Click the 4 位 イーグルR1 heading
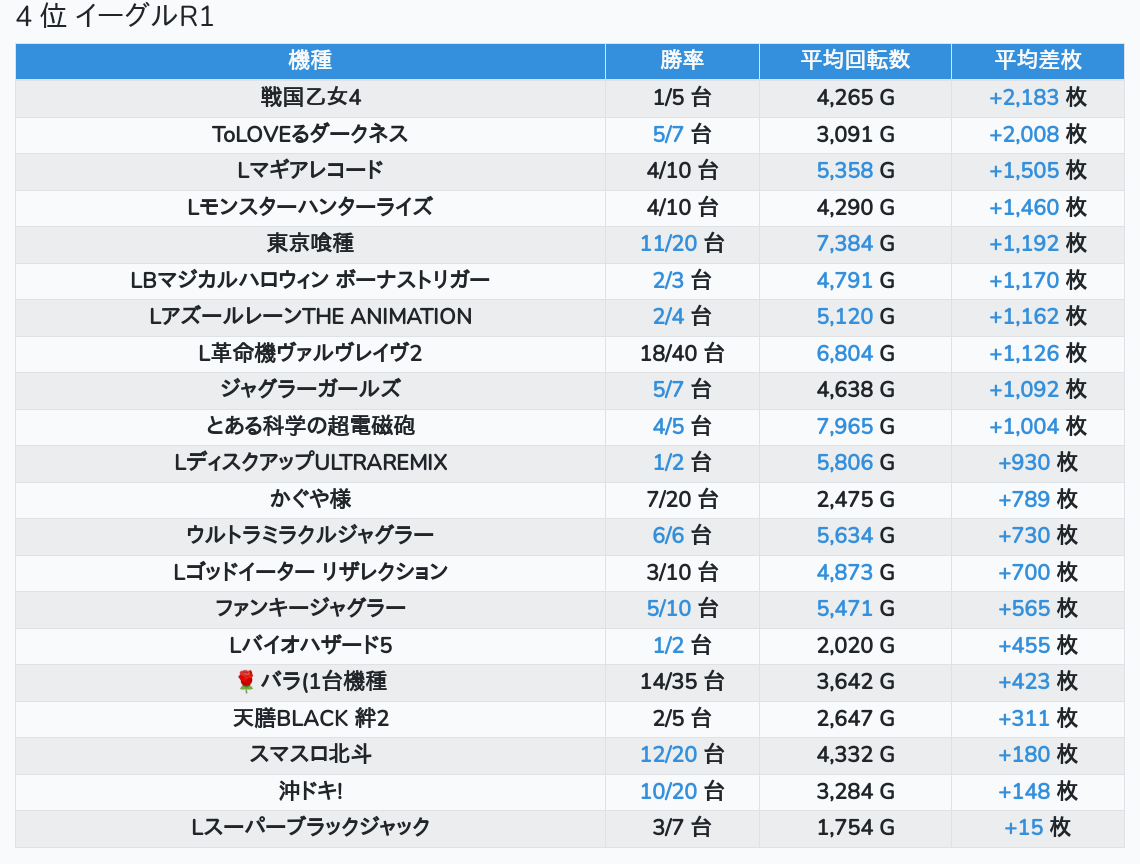Viewport: 1140px width, 864px height. 115,18
